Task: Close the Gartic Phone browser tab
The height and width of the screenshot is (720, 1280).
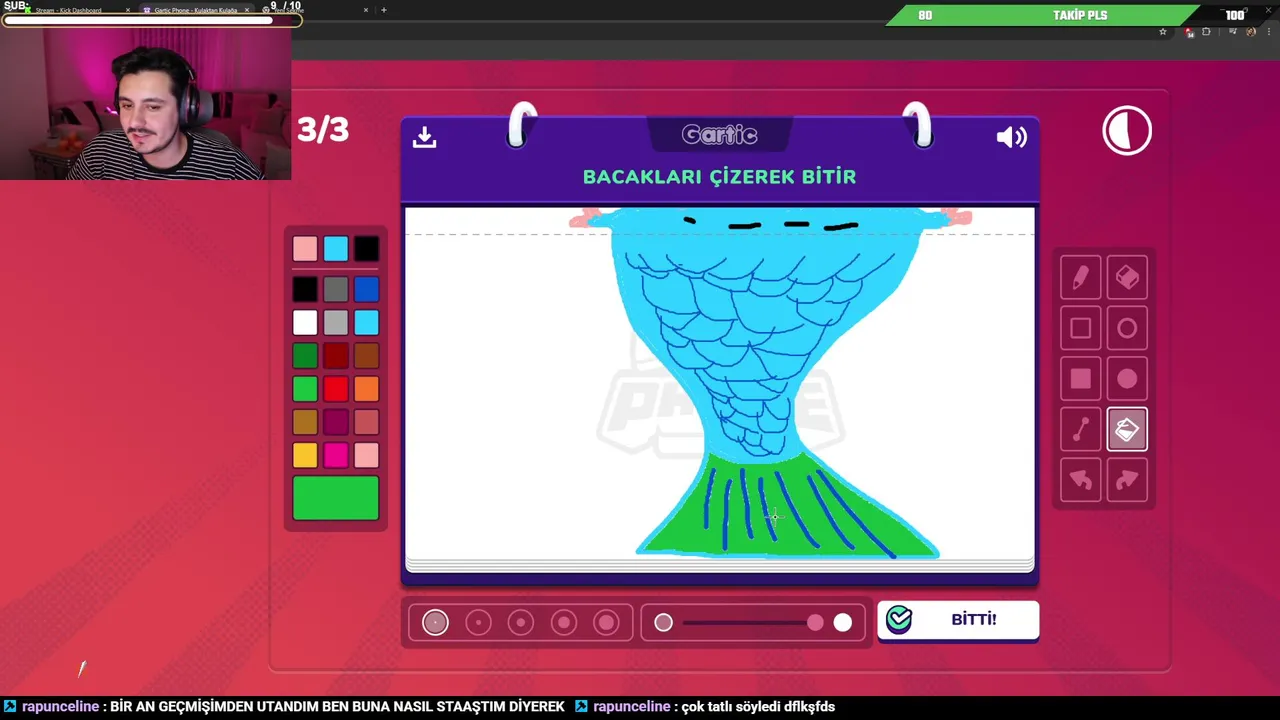Action: coord(247,10)
